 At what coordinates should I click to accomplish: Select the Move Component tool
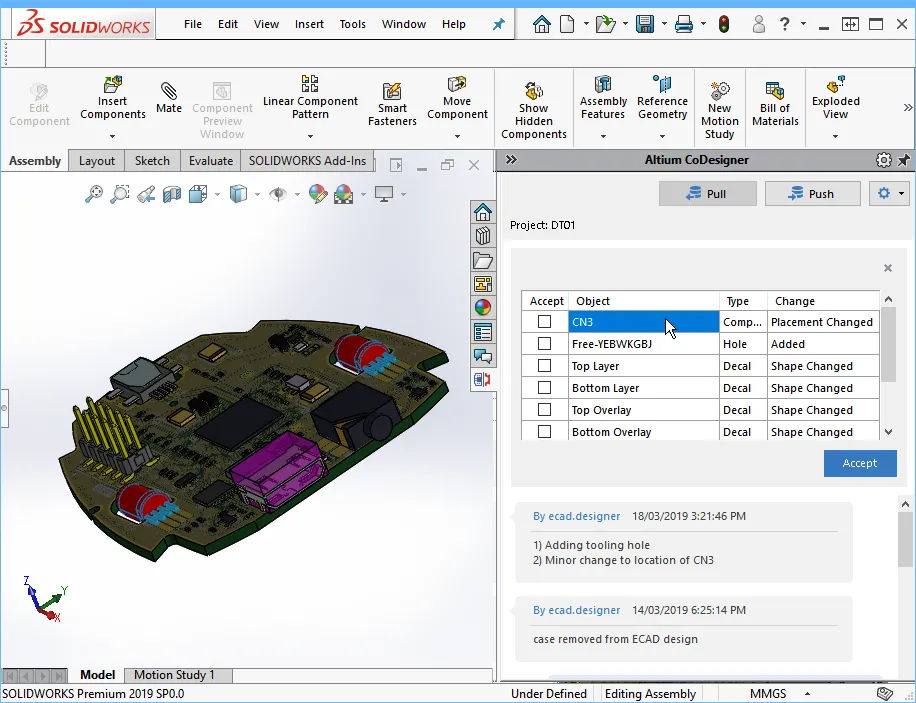point(457,98)
